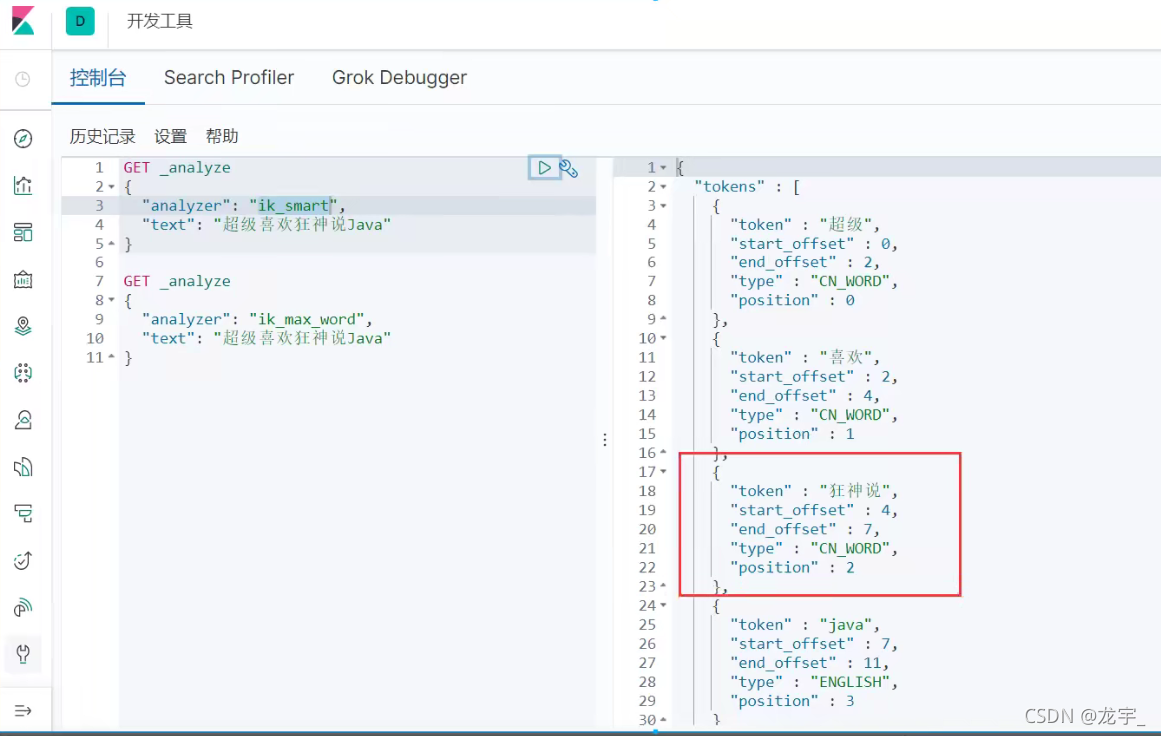Image resolution: width=1161 pixels, height=736 pixels.
Task: Open Metrics infrastructure icon in sidebar
Action: pos(23,420)
